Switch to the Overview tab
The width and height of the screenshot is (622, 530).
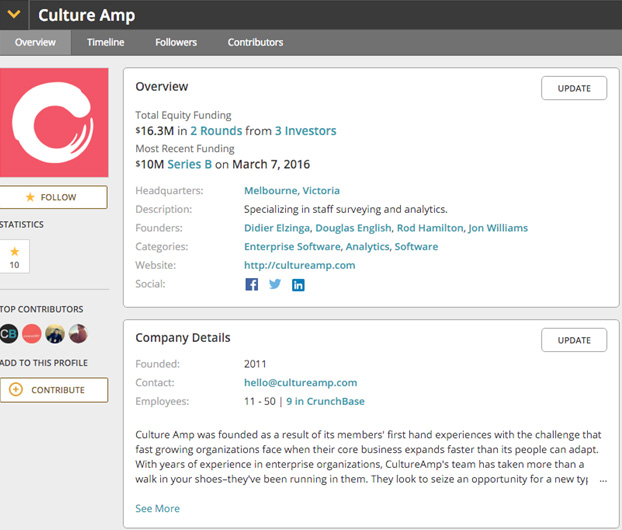(x=35, y=42)
